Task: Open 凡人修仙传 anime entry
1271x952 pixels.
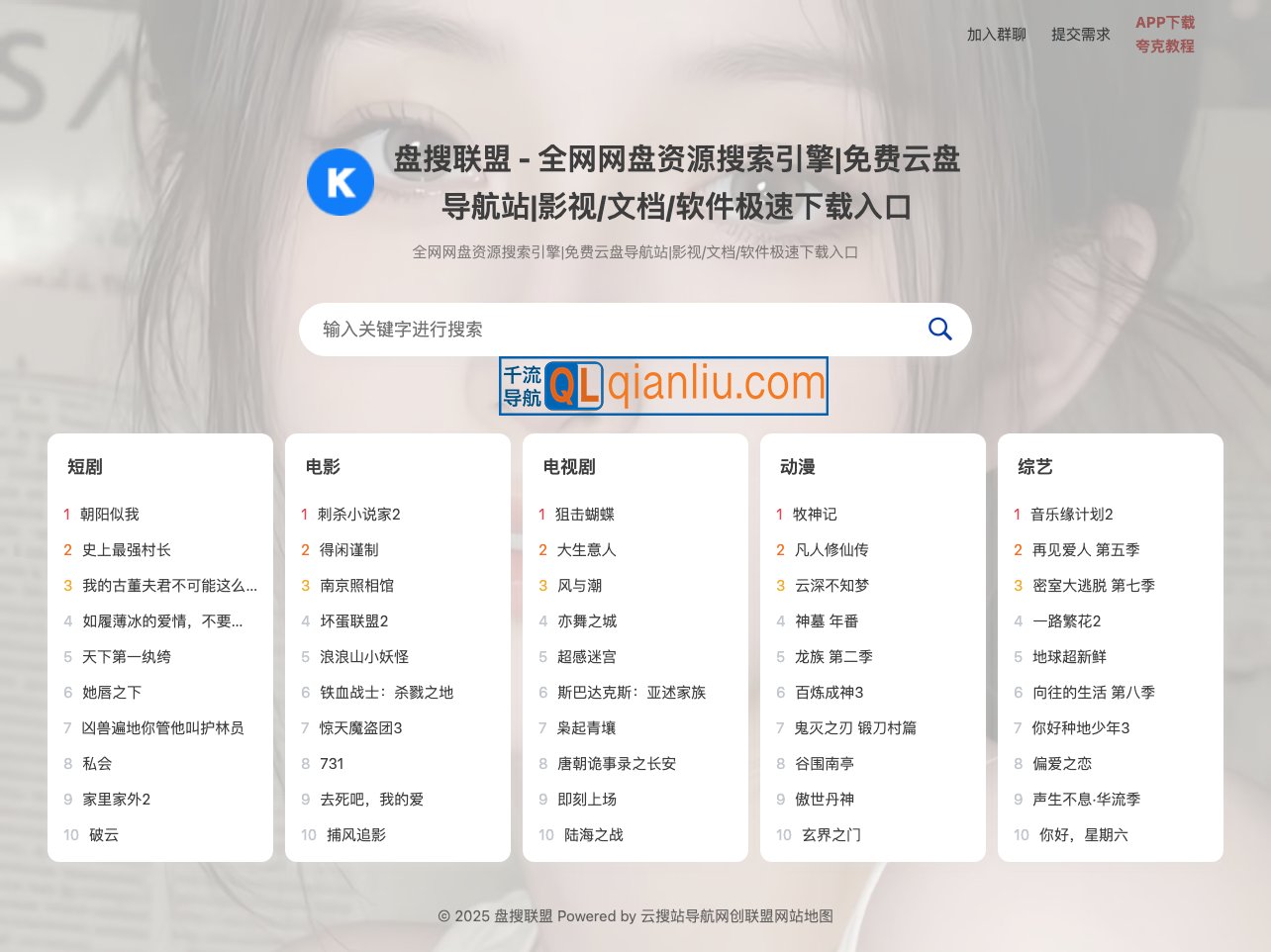Action: pyautogui.click(x=831, y=549)
